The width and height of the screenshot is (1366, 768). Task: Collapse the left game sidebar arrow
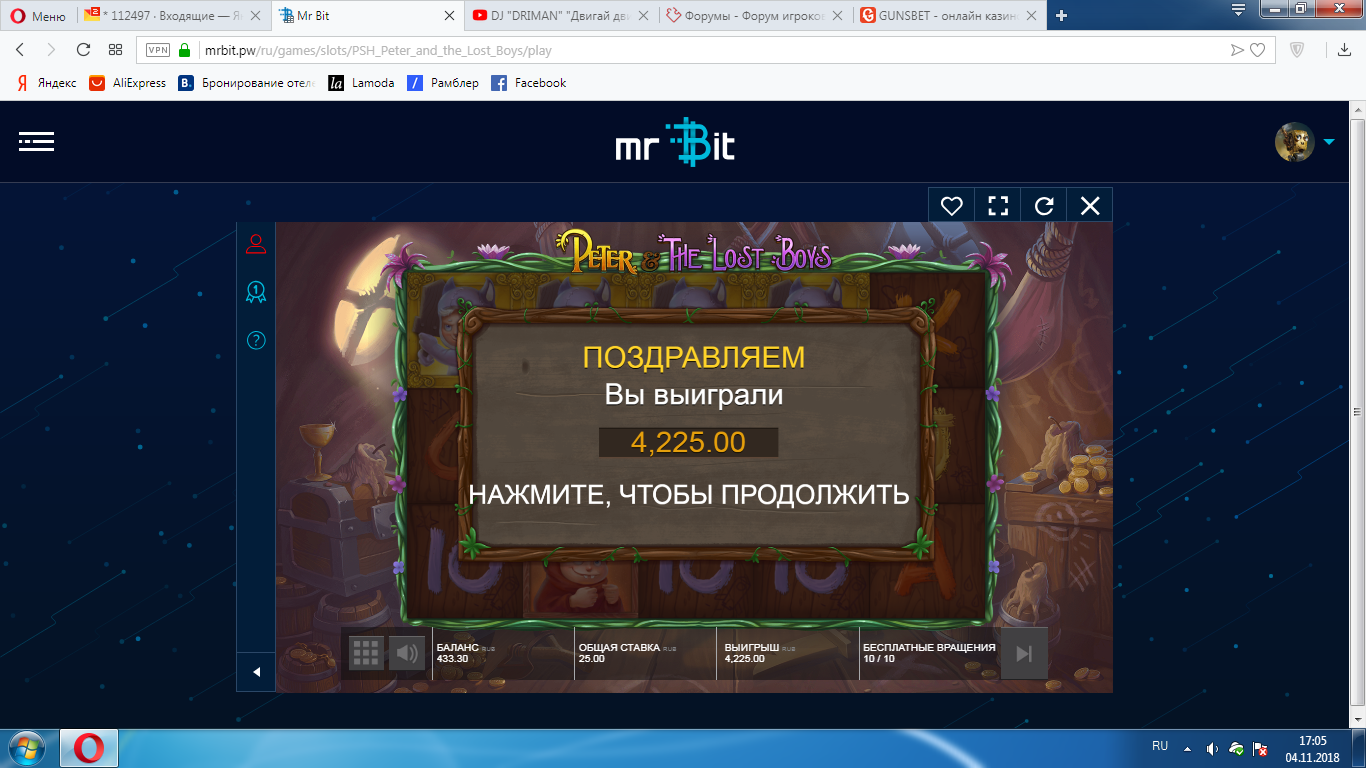(256, 672)
